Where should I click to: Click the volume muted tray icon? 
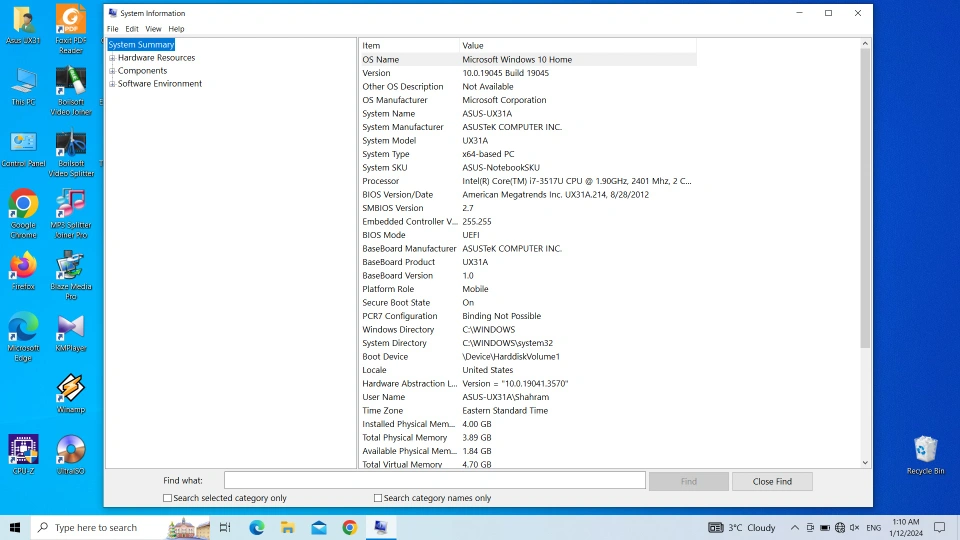[x=855, y=527]
